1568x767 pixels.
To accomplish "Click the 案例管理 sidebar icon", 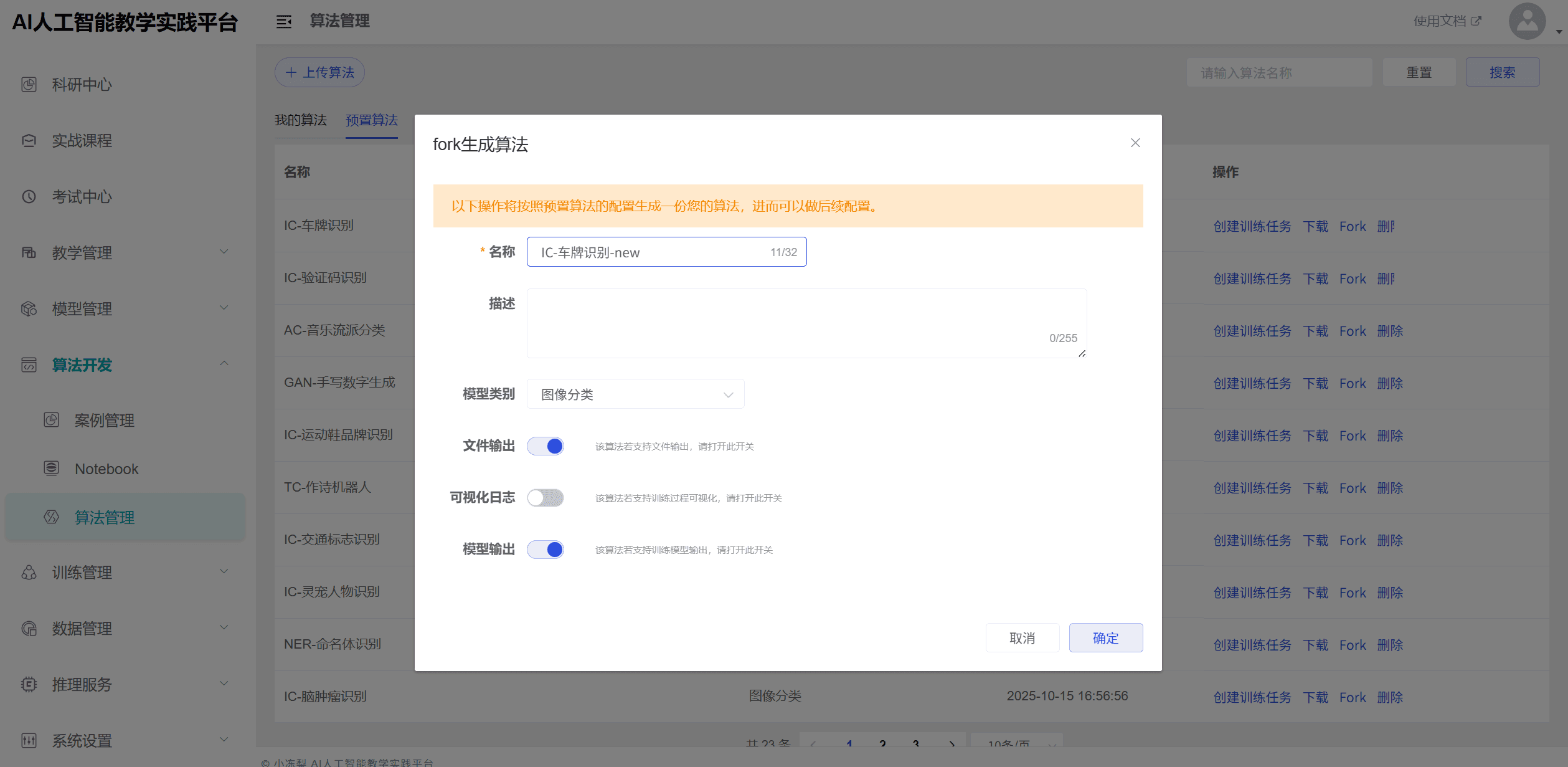I will pos(52,420).
